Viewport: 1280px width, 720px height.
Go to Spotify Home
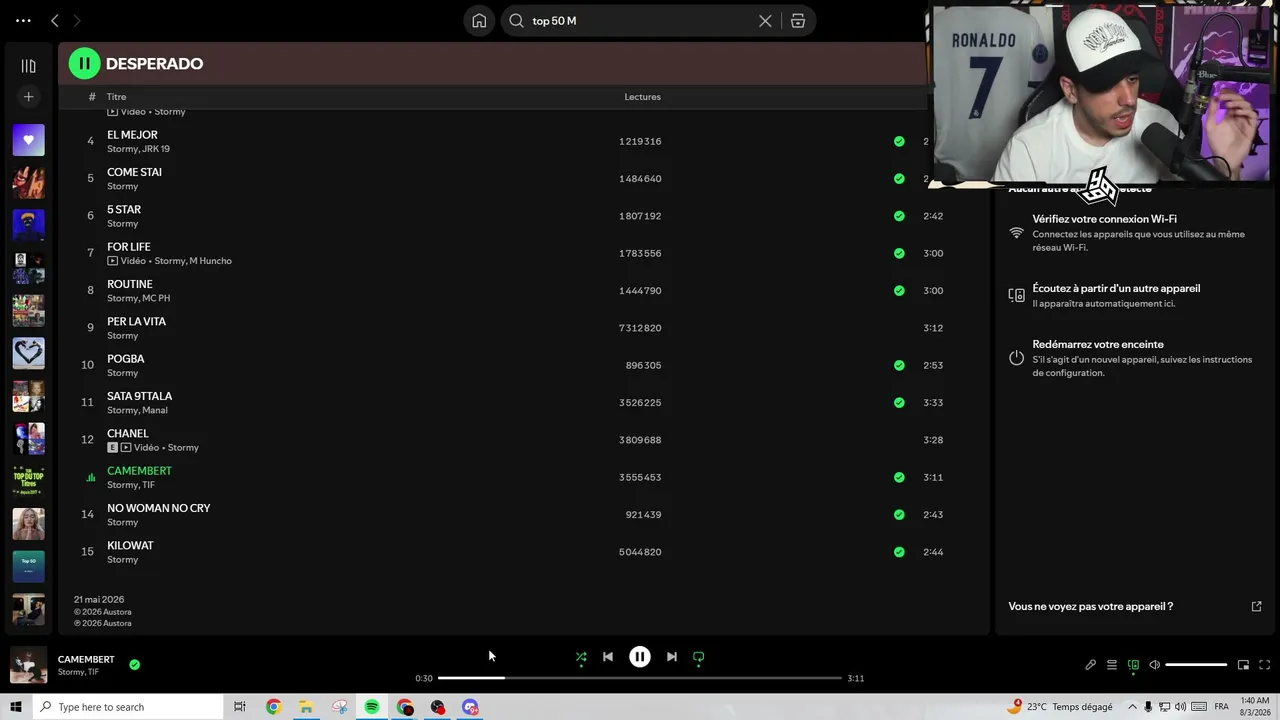(479, 21)
